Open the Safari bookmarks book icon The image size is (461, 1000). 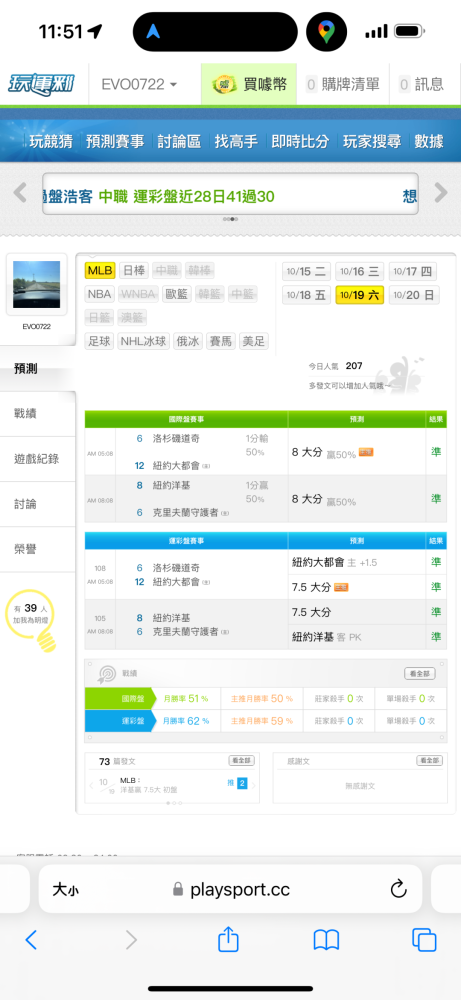(326, 940)
